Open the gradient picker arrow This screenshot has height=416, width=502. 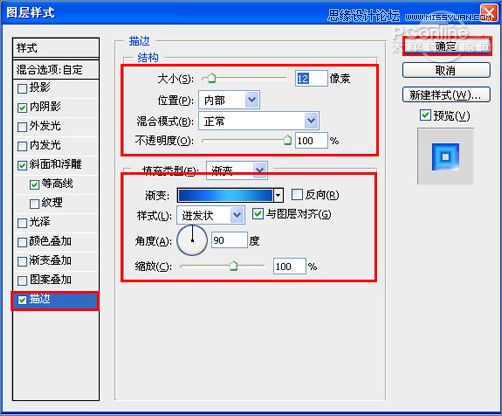[278, 195]
